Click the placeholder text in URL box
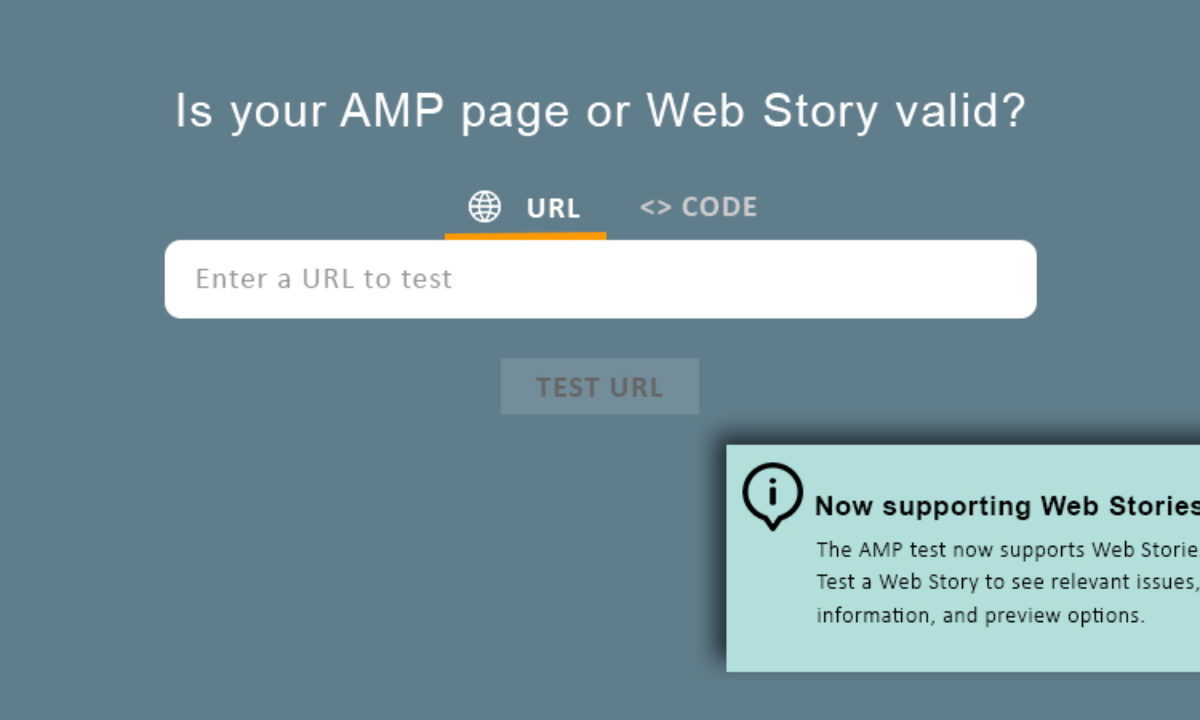Screen dimensions: 1200x720 [323, 279]
